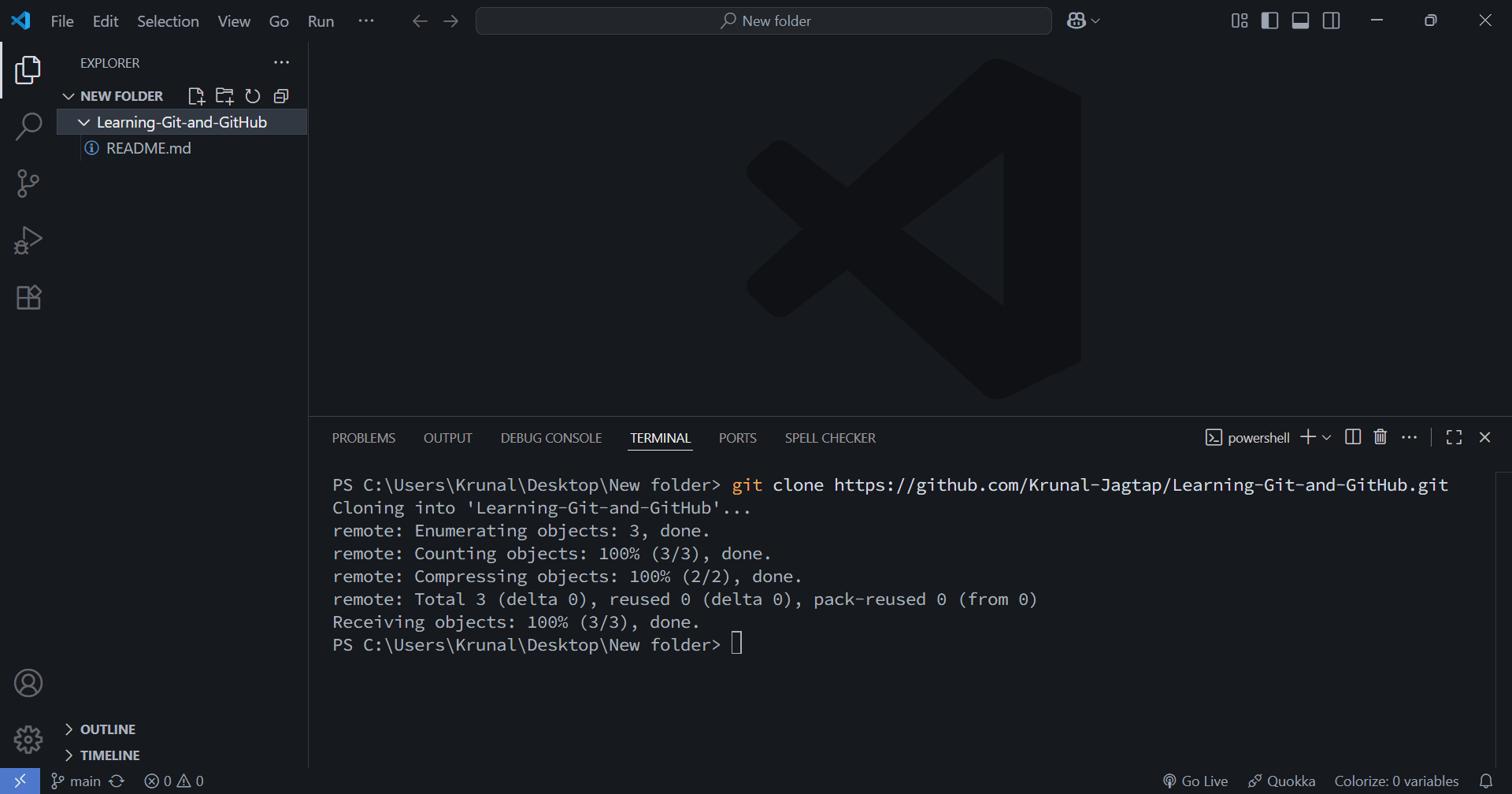The width and height of the screenshot is (1512, 794).
Task: Close the terminal panel
Action: [x=1485, y=437]
